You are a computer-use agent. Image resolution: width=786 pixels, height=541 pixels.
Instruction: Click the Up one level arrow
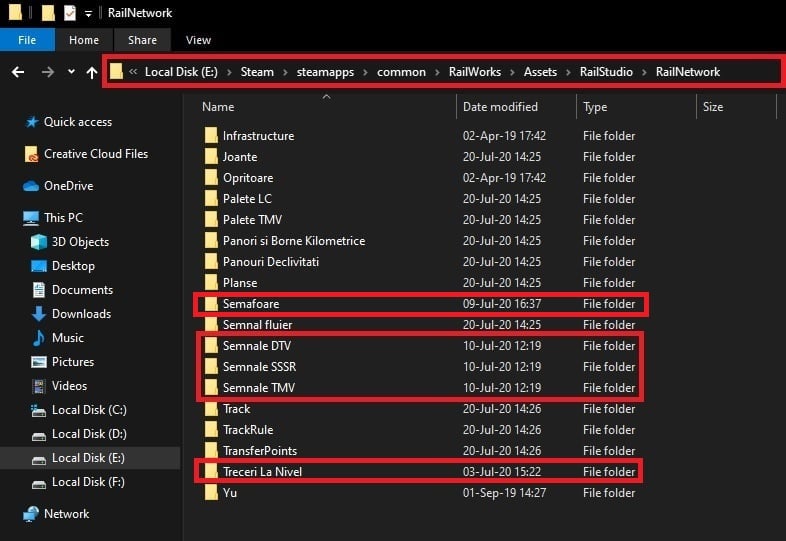click(92, 72)
